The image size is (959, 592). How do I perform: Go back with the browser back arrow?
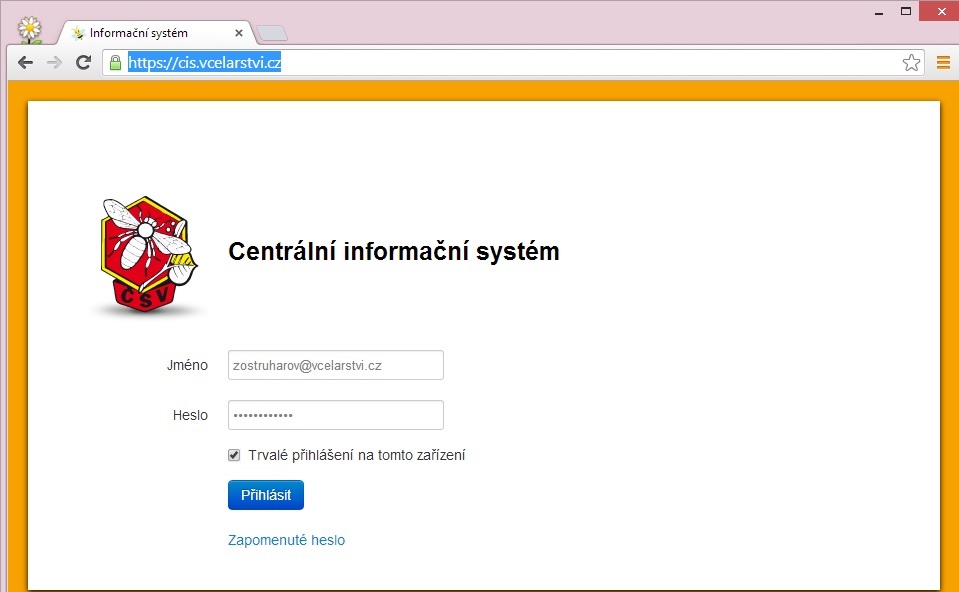click(25, 62)
